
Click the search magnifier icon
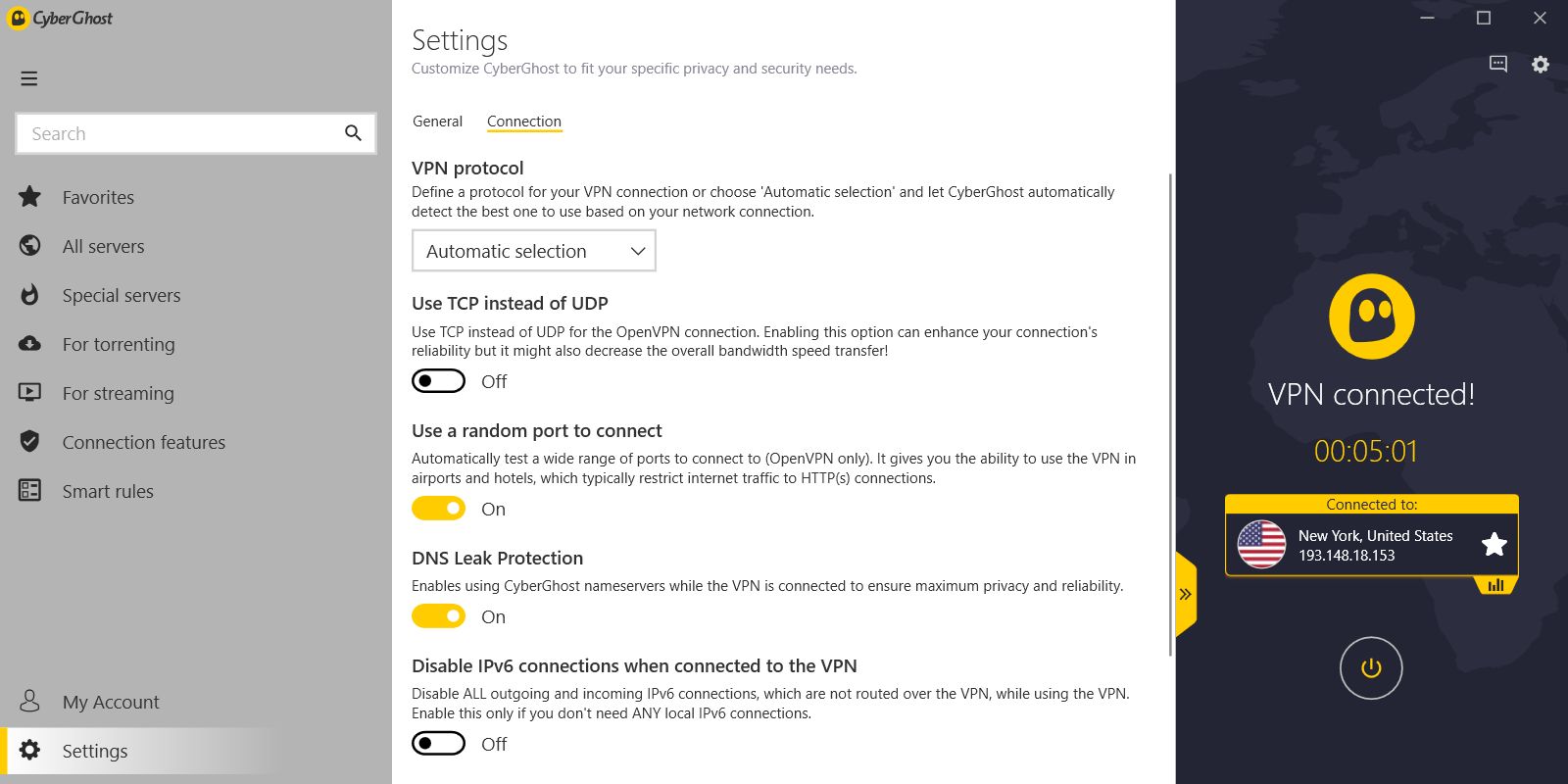(x=353, y=133)
